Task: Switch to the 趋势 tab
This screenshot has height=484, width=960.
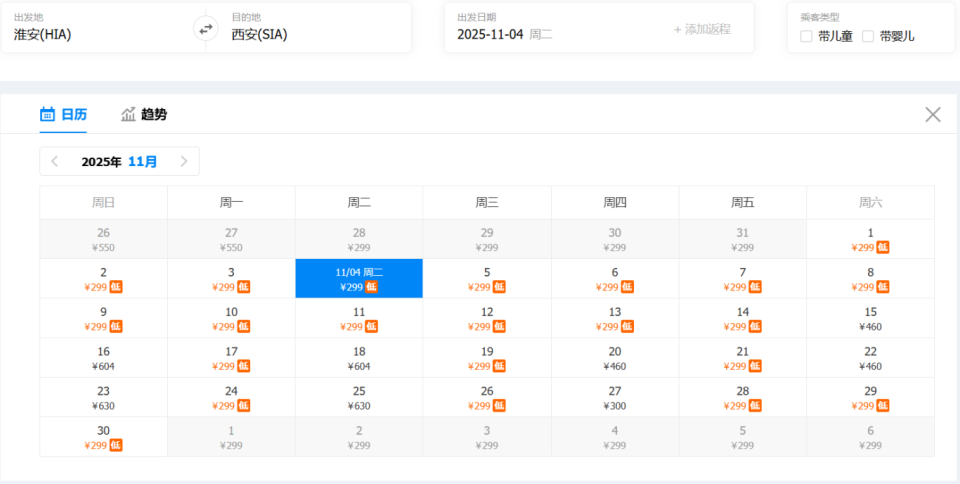Action: point(144,114)
